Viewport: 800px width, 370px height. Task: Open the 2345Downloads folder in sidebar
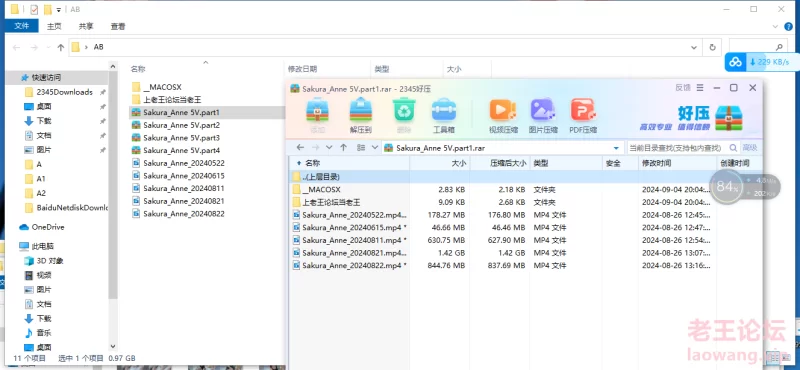coord(64,92)
